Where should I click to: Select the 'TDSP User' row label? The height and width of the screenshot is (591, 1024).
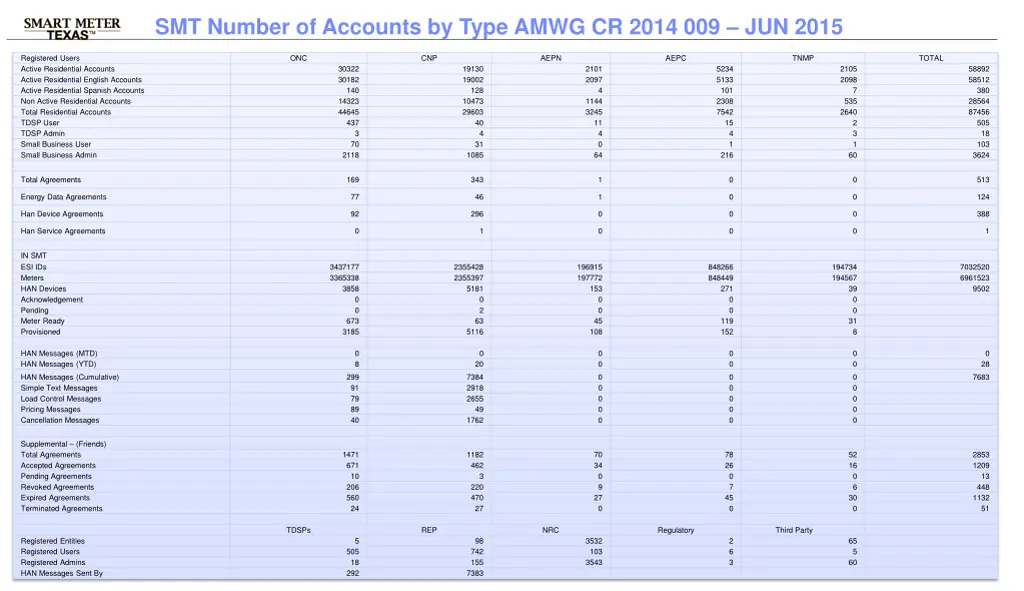40,123
